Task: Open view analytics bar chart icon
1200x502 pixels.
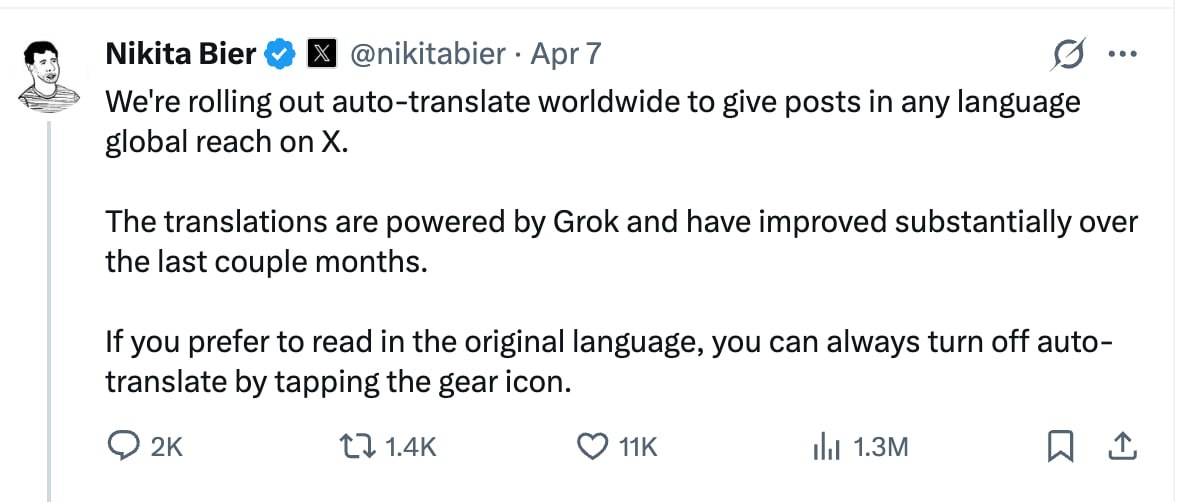Action: [828, 446]
